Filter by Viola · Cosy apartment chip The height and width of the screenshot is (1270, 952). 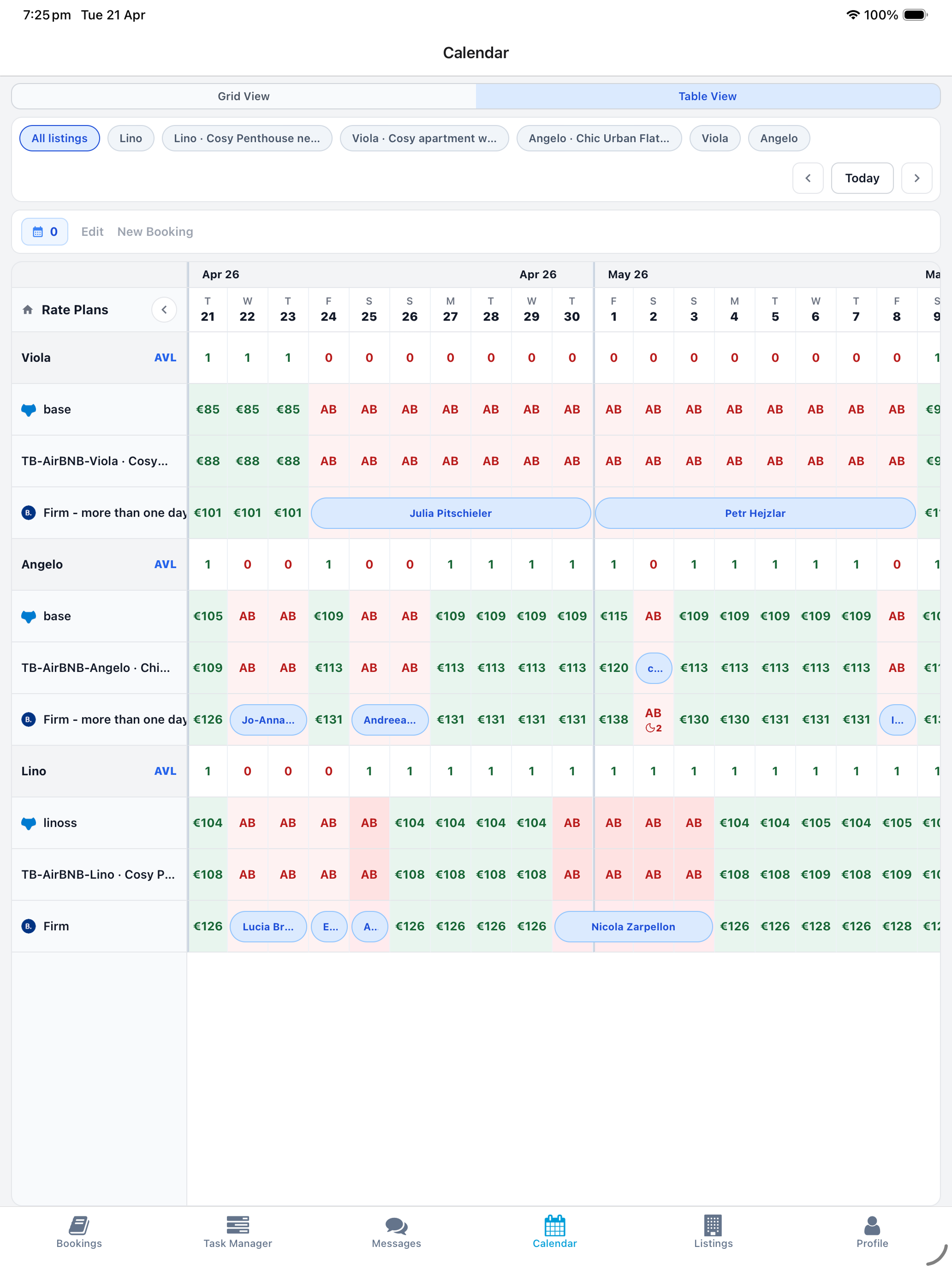424,138
